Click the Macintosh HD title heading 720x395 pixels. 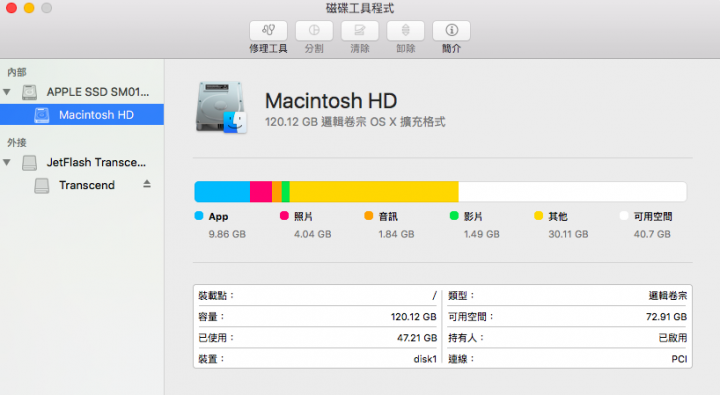331,101
